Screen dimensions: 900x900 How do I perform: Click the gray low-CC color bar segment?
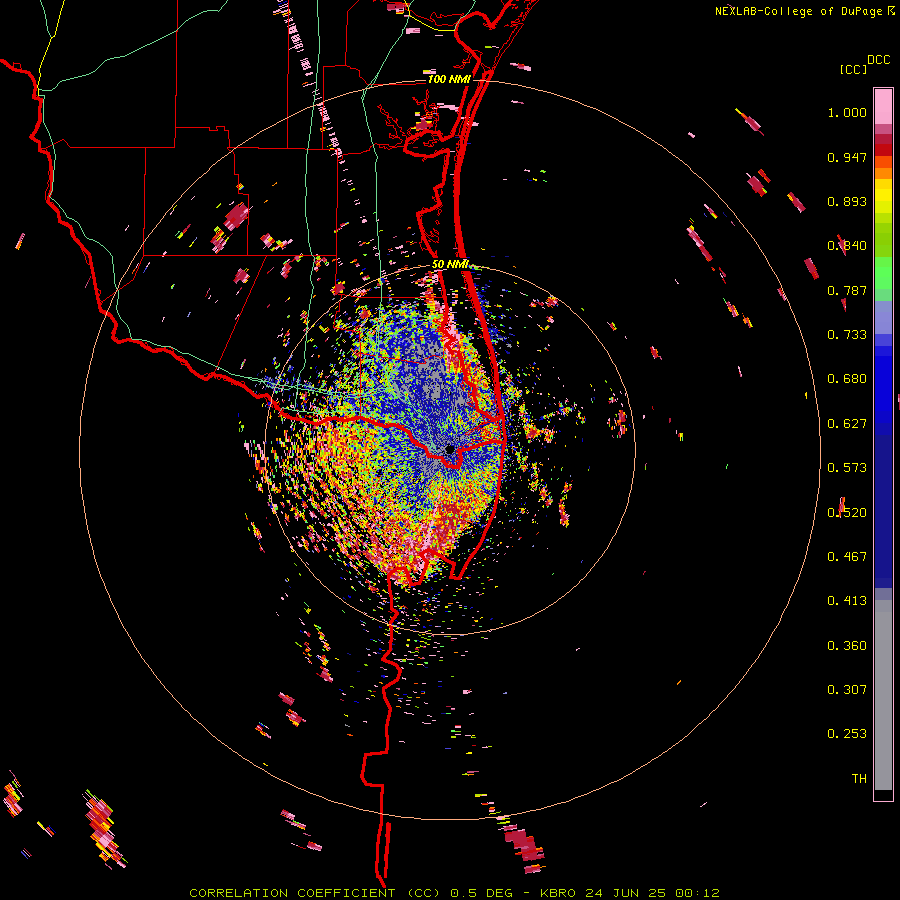tap(883, 695)
